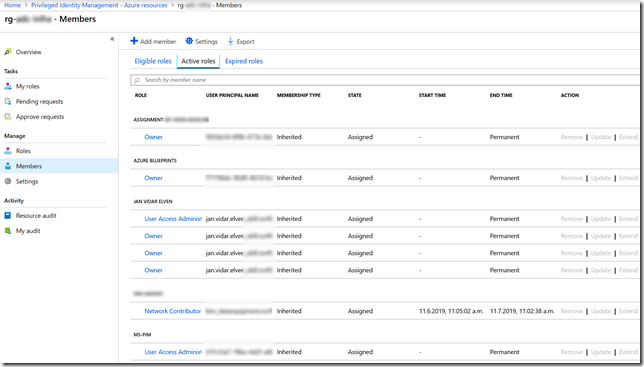Select the Active roles tab

[x=198, y=61]
